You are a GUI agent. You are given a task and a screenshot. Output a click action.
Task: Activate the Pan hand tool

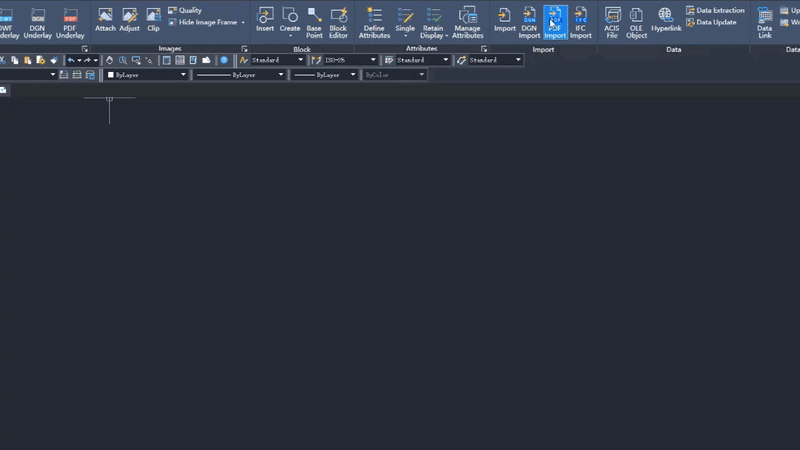pos(110,60)
